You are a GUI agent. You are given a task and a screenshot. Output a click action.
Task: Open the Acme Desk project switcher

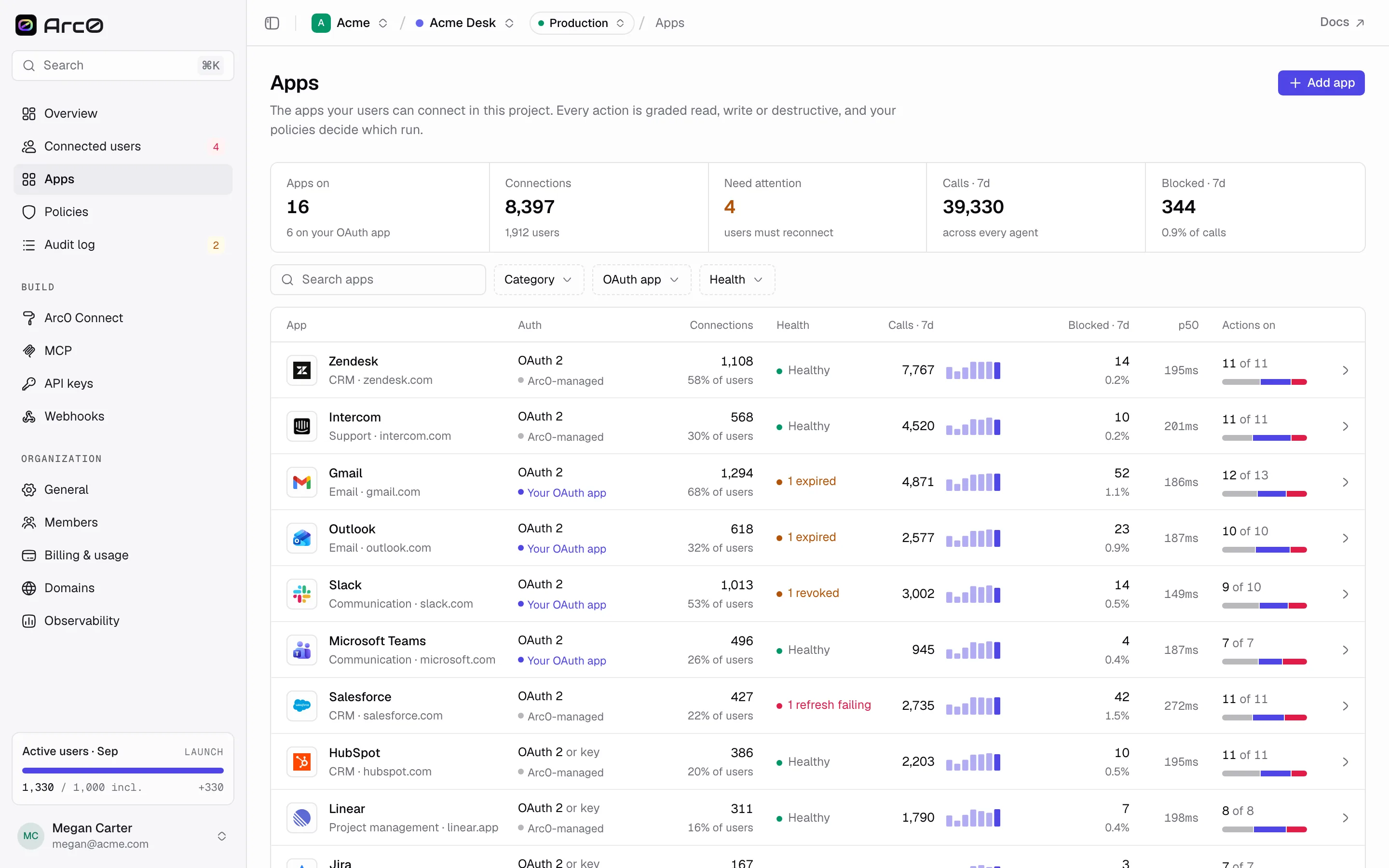coord(464,23)
